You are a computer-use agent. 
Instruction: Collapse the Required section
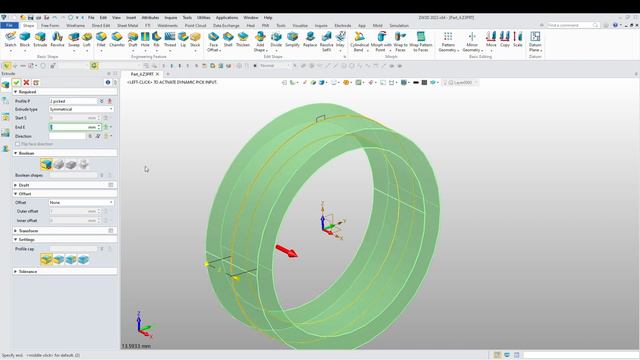16,92
